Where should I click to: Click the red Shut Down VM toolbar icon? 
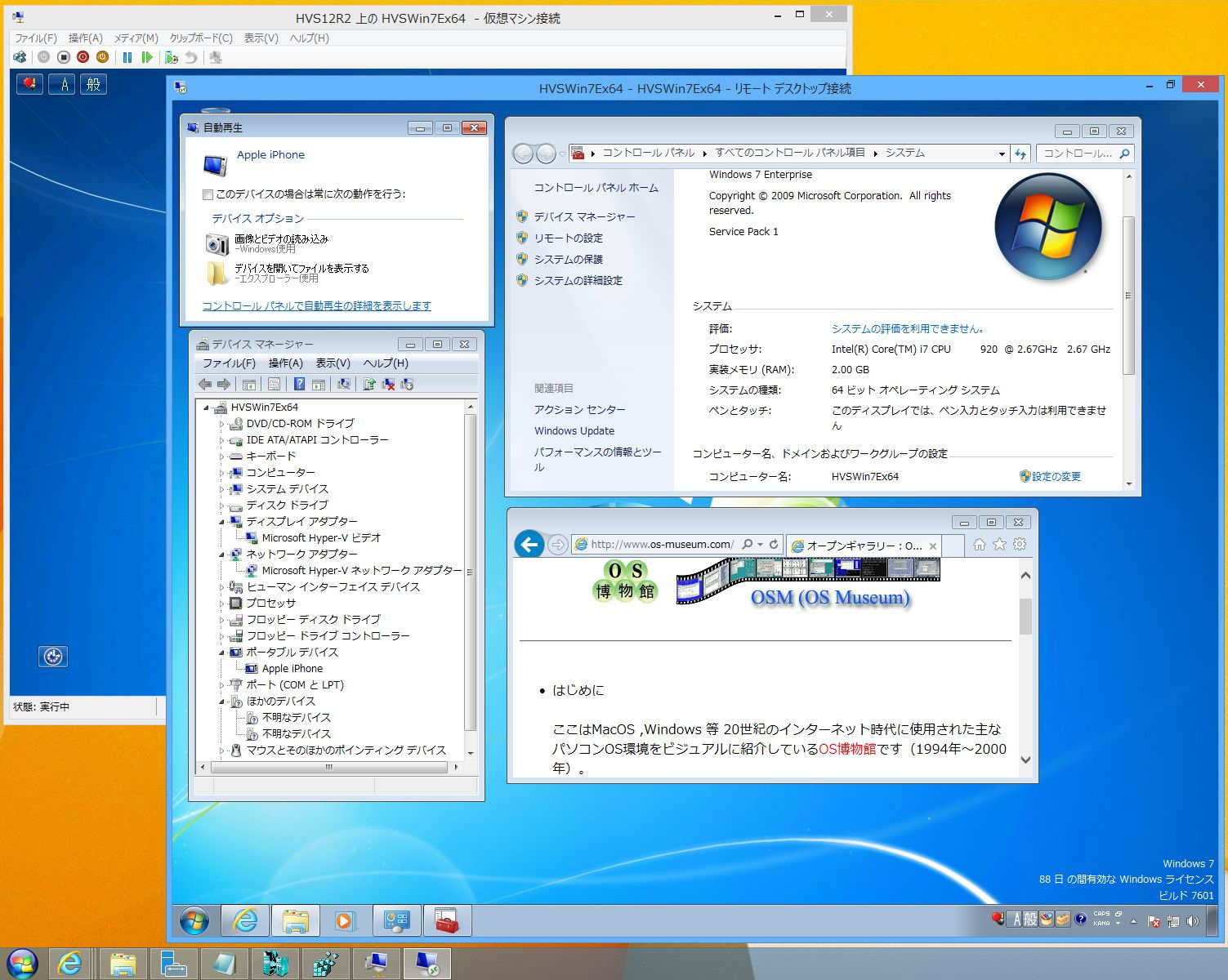83,57
